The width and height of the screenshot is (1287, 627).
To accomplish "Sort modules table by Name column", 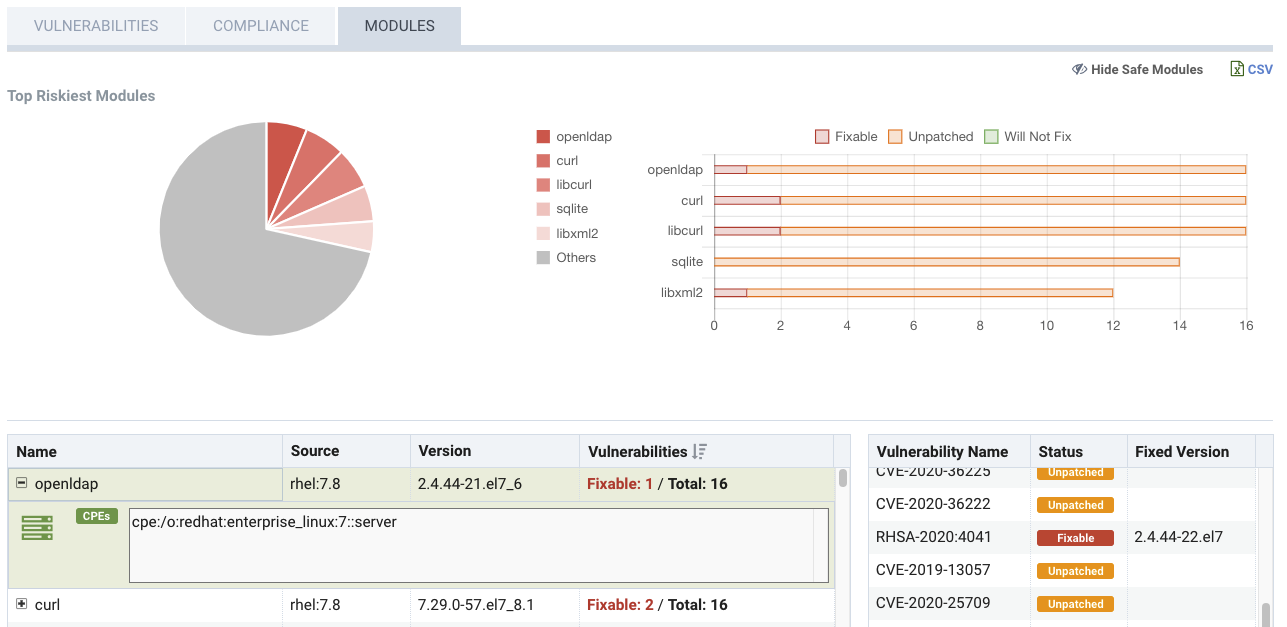I will (x=37, y=452).
